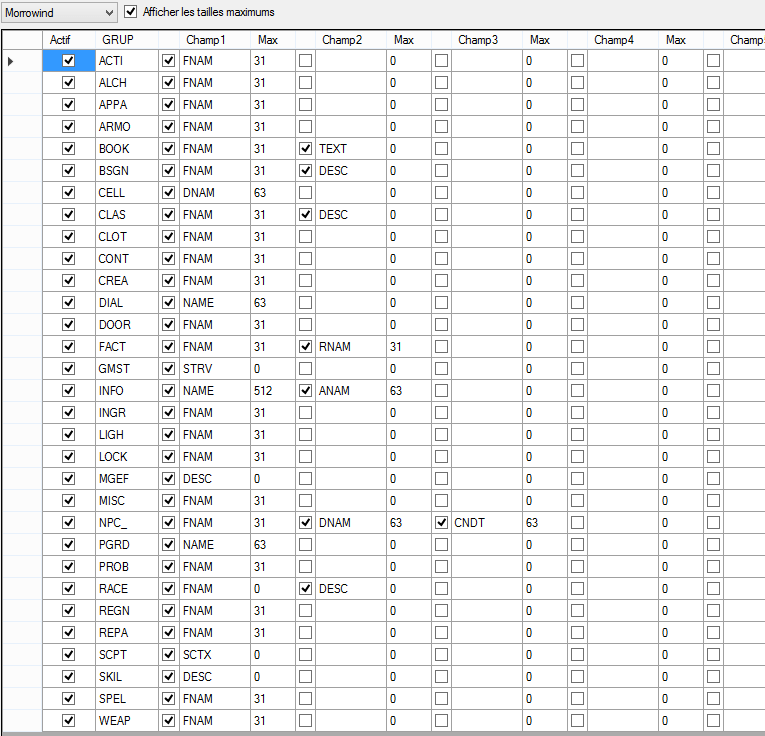Viewport: 765px width, 736px height.
Task: Click the Champ1 column header
Action: pyautogui.click(x=205, y=40)
